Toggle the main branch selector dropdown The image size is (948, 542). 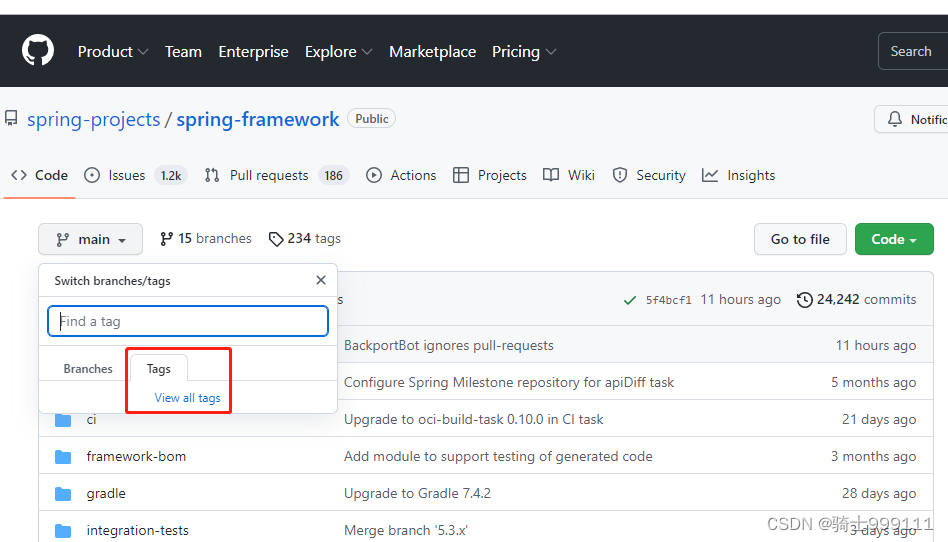click(91, 240)
